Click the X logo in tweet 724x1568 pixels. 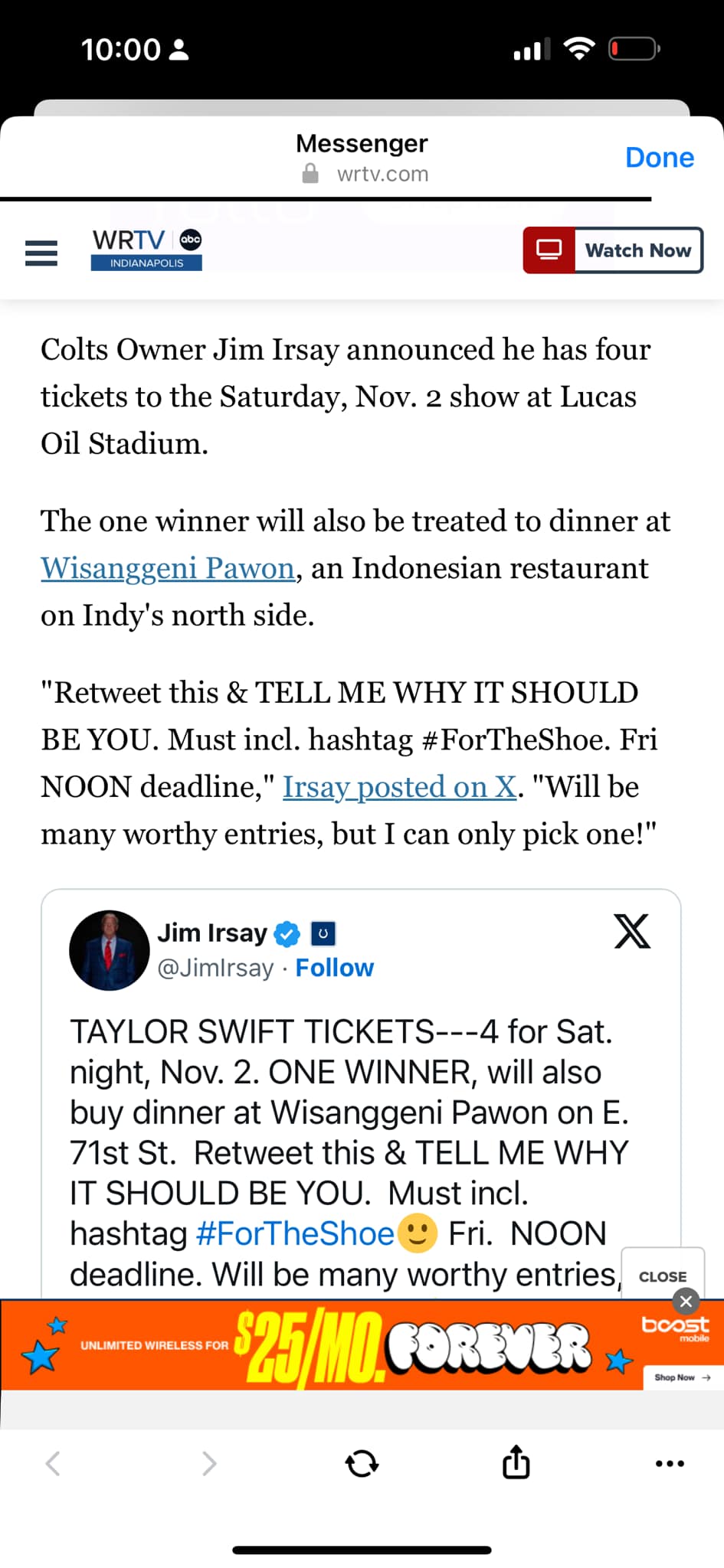(x=632, y=932)
